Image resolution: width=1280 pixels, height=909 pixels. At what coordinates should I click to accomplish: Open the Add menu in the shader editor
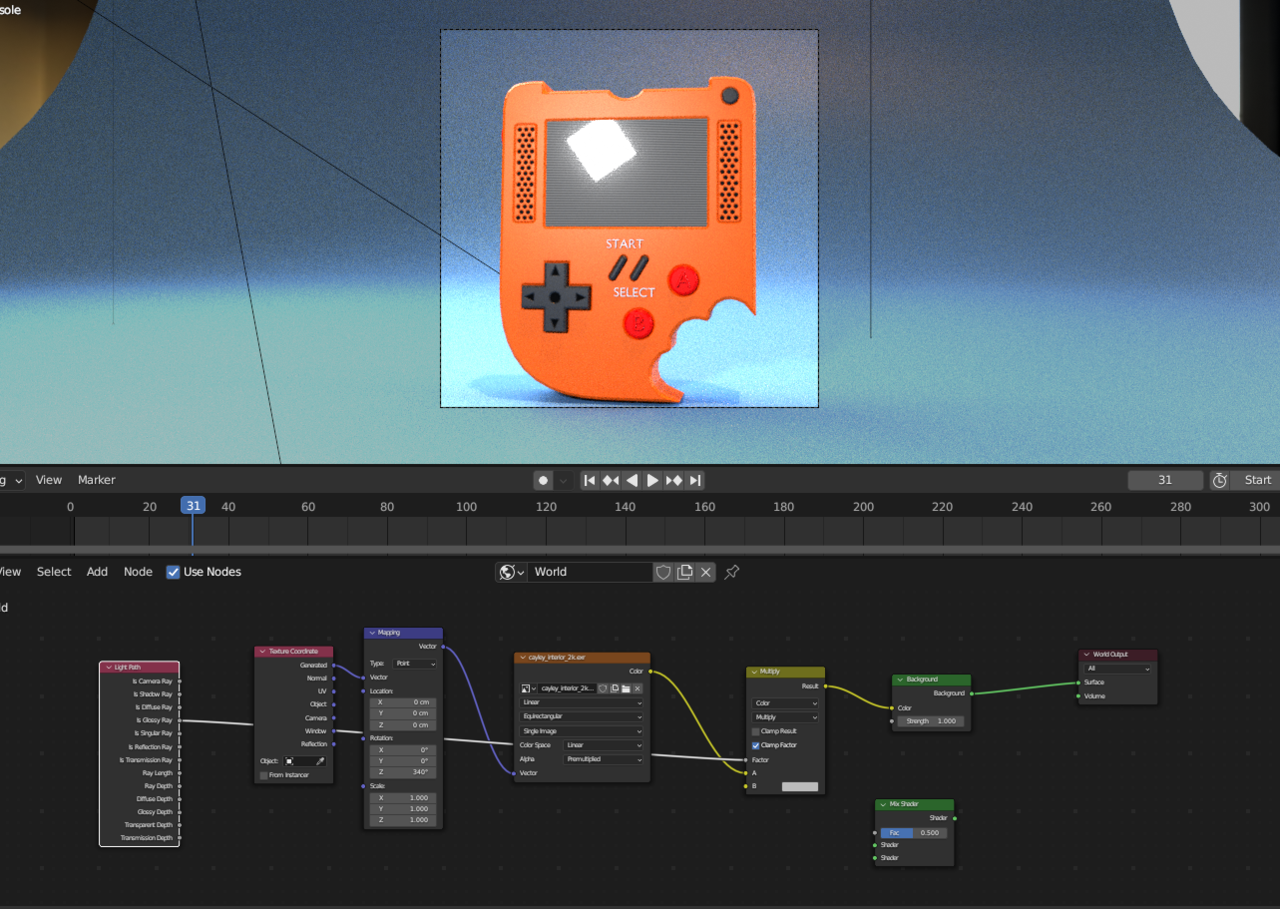pyautogui.click(x=97, y=571)
